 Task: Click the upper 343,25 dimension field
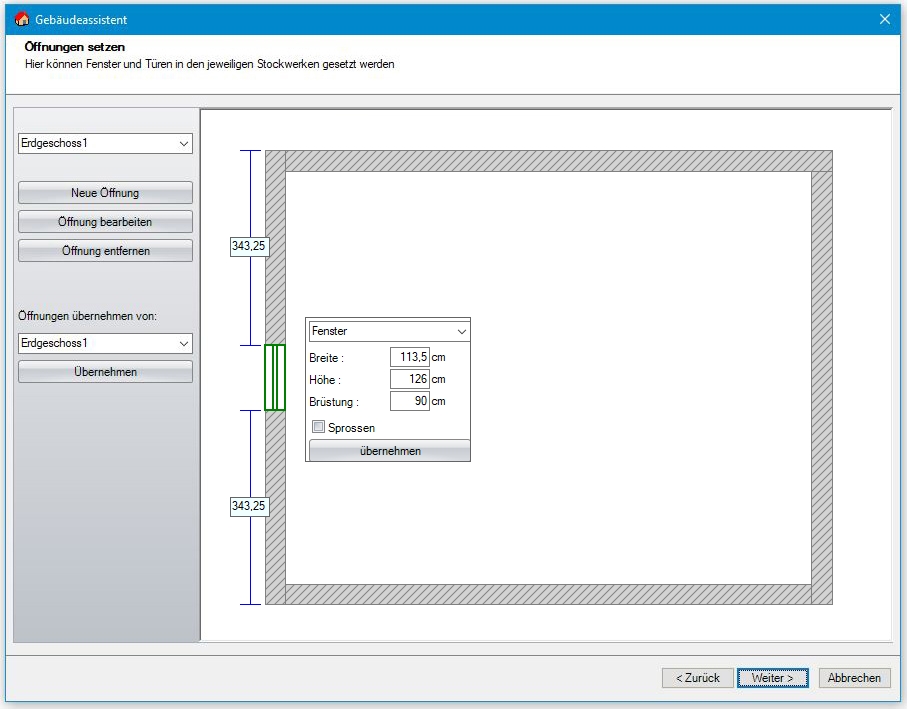tap(249, 246)
